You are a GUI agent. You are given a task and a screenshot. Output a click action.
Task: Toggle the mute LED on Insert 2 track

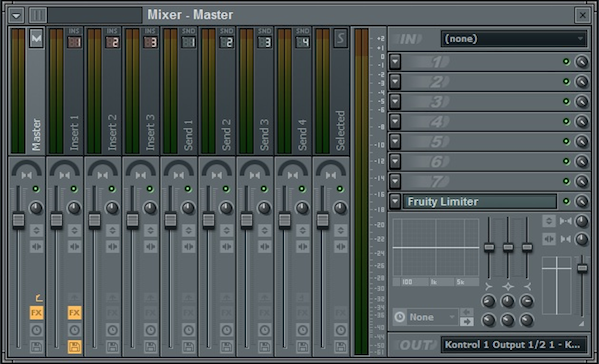coord(112,189)
